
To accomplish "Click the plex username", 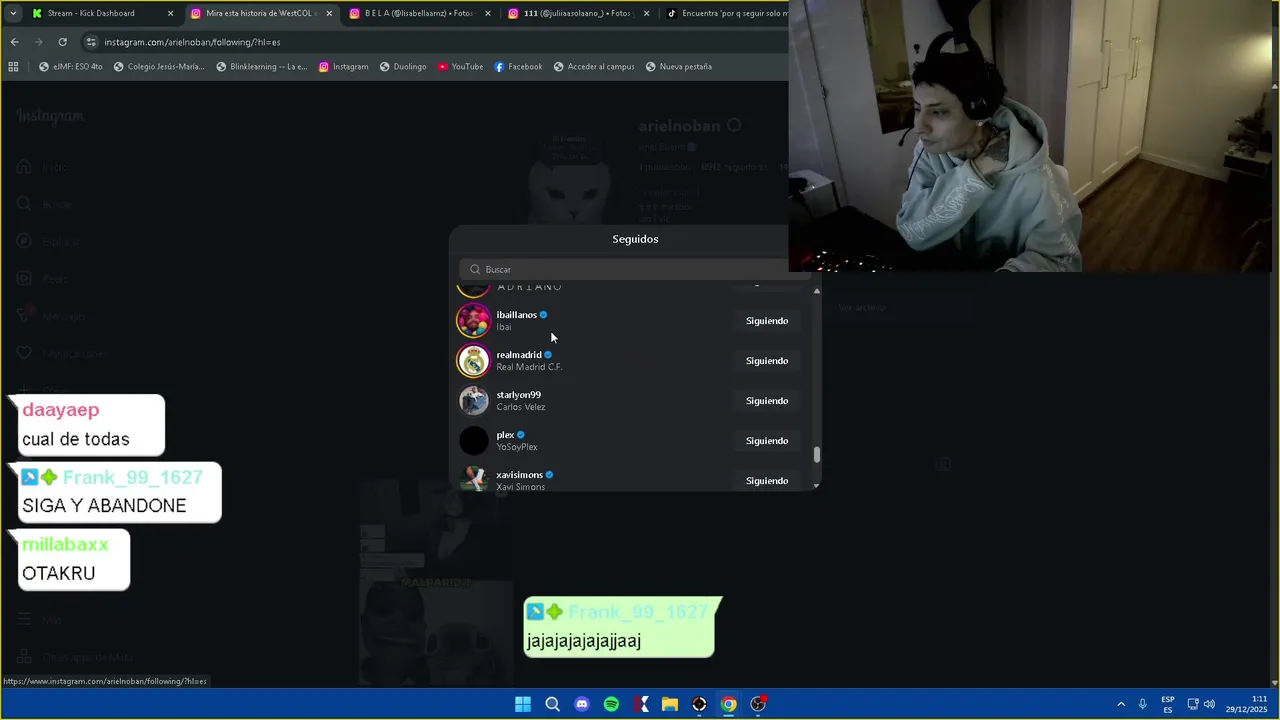I will point(505,435).
